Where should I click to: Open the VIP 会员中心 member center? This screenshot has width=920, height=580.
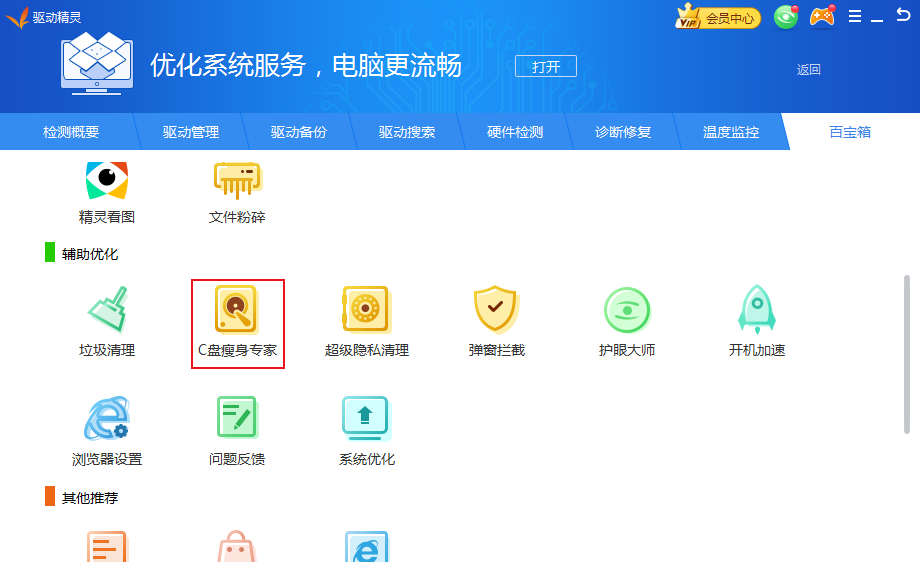719,18
